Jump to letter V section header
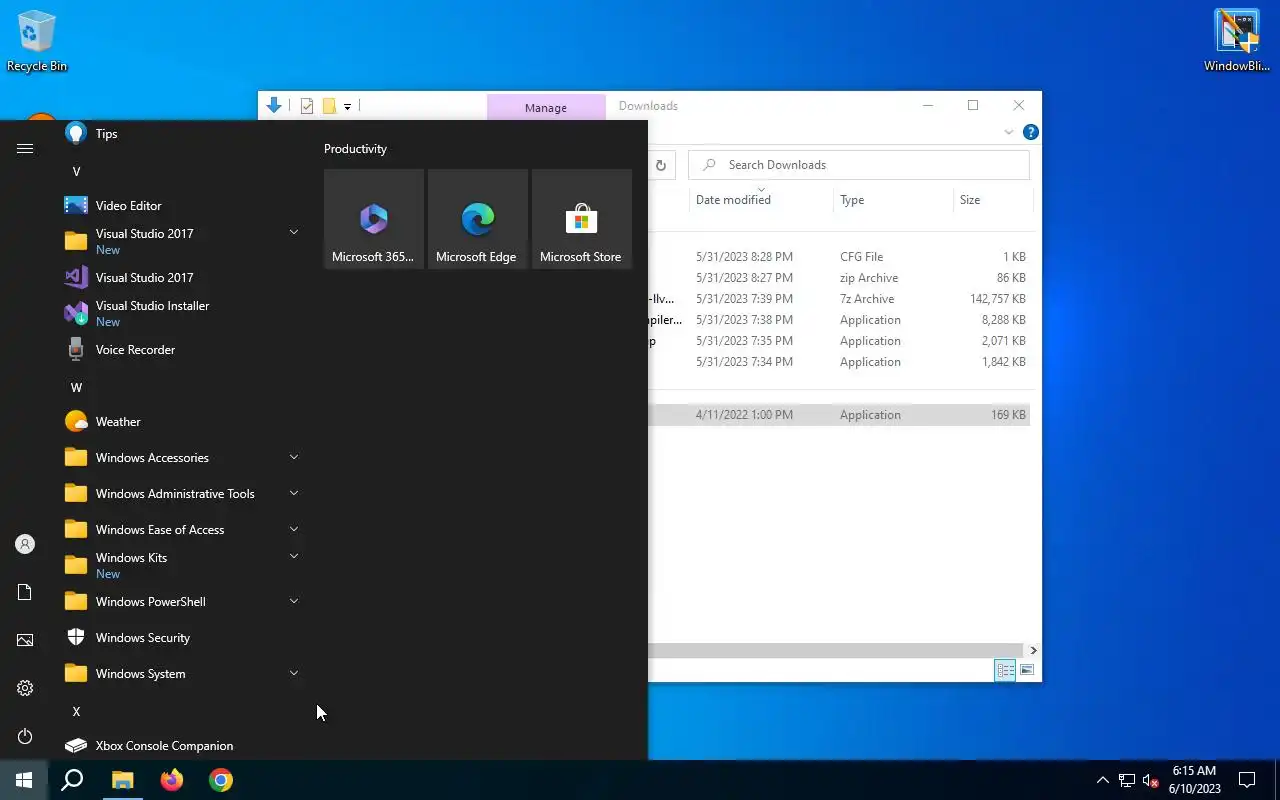Screen dimensions: 1280x800 pos(76,171)
